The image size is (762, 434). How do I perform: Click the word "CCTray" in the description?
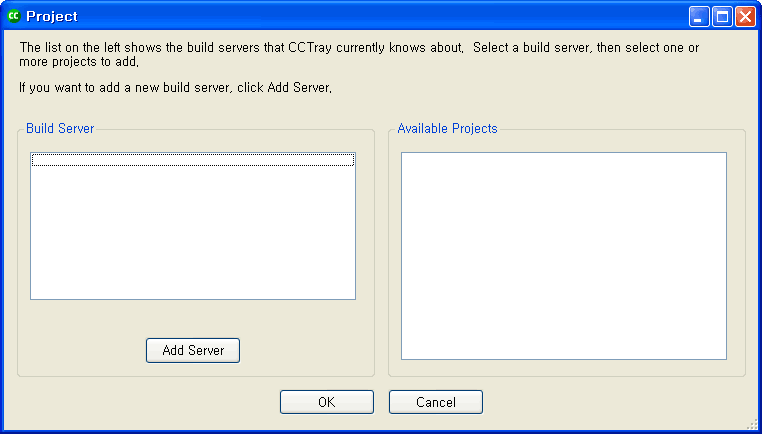point(322,48)
